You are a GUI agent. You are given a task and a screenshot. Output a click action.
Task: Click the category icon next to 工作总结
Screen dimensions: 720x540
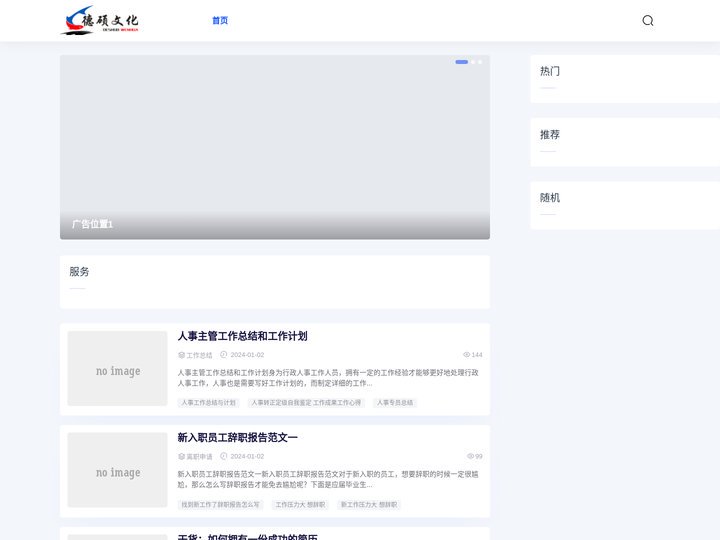point(181,355)
